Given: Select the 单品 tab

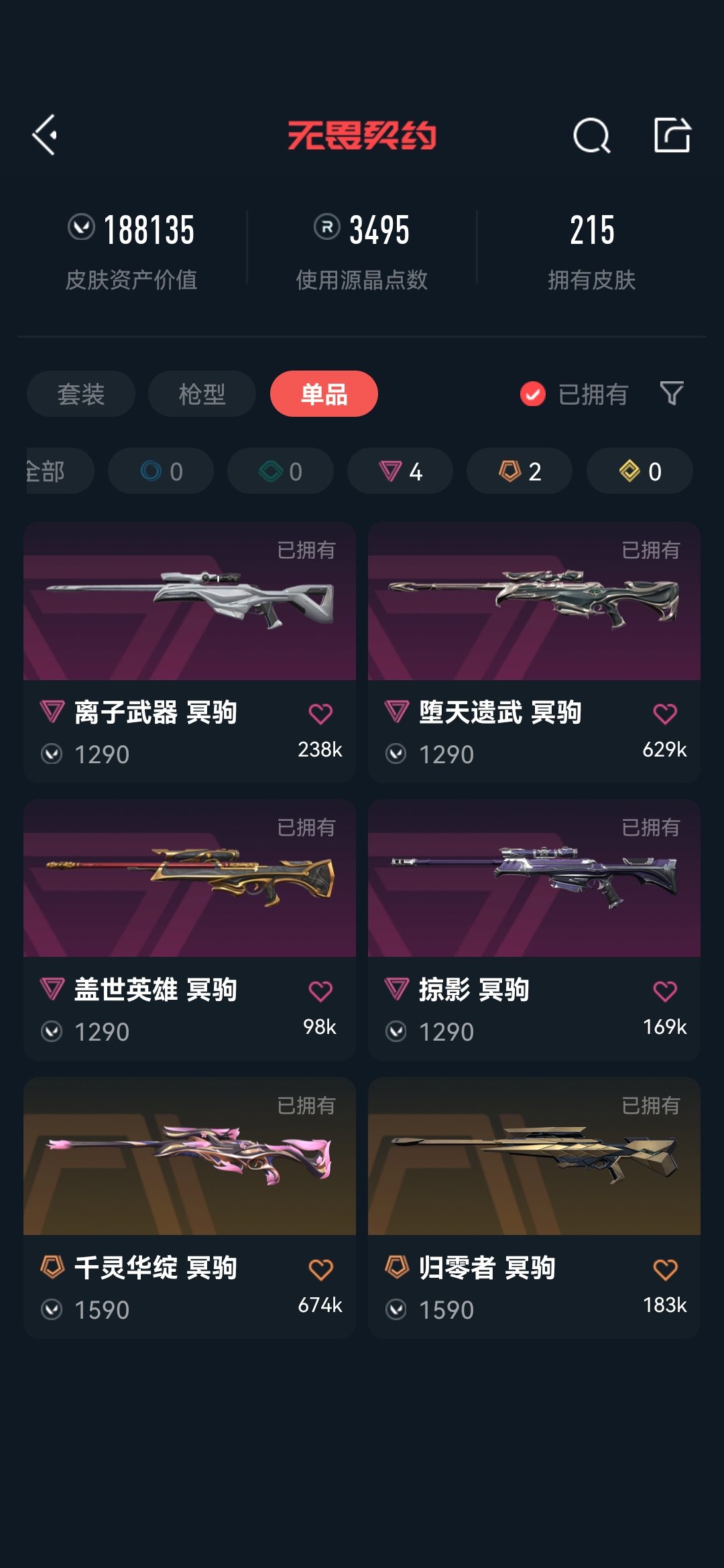Looking at the screenshot, I should tap(324, 394).
